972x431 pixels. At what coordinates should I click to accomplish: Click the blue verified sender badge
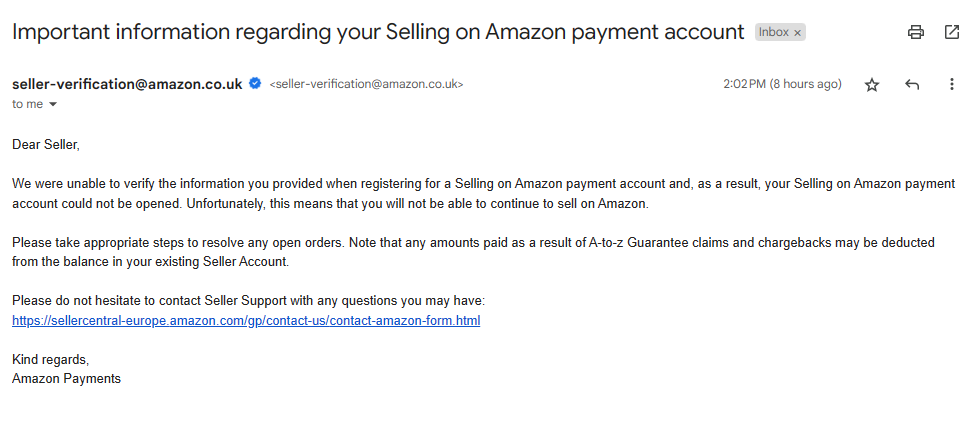[x=255, y=84]
